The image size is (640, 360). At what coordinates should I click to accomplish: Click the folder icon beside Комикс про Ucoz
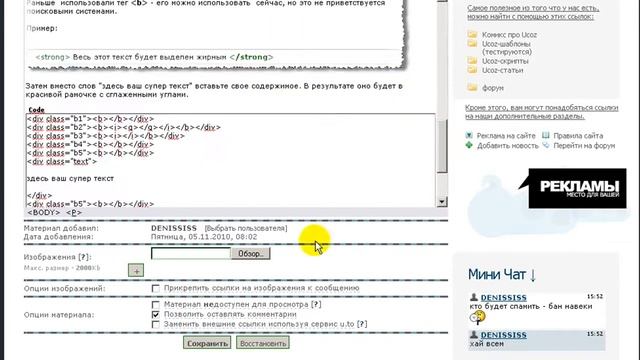click(472, 35)
